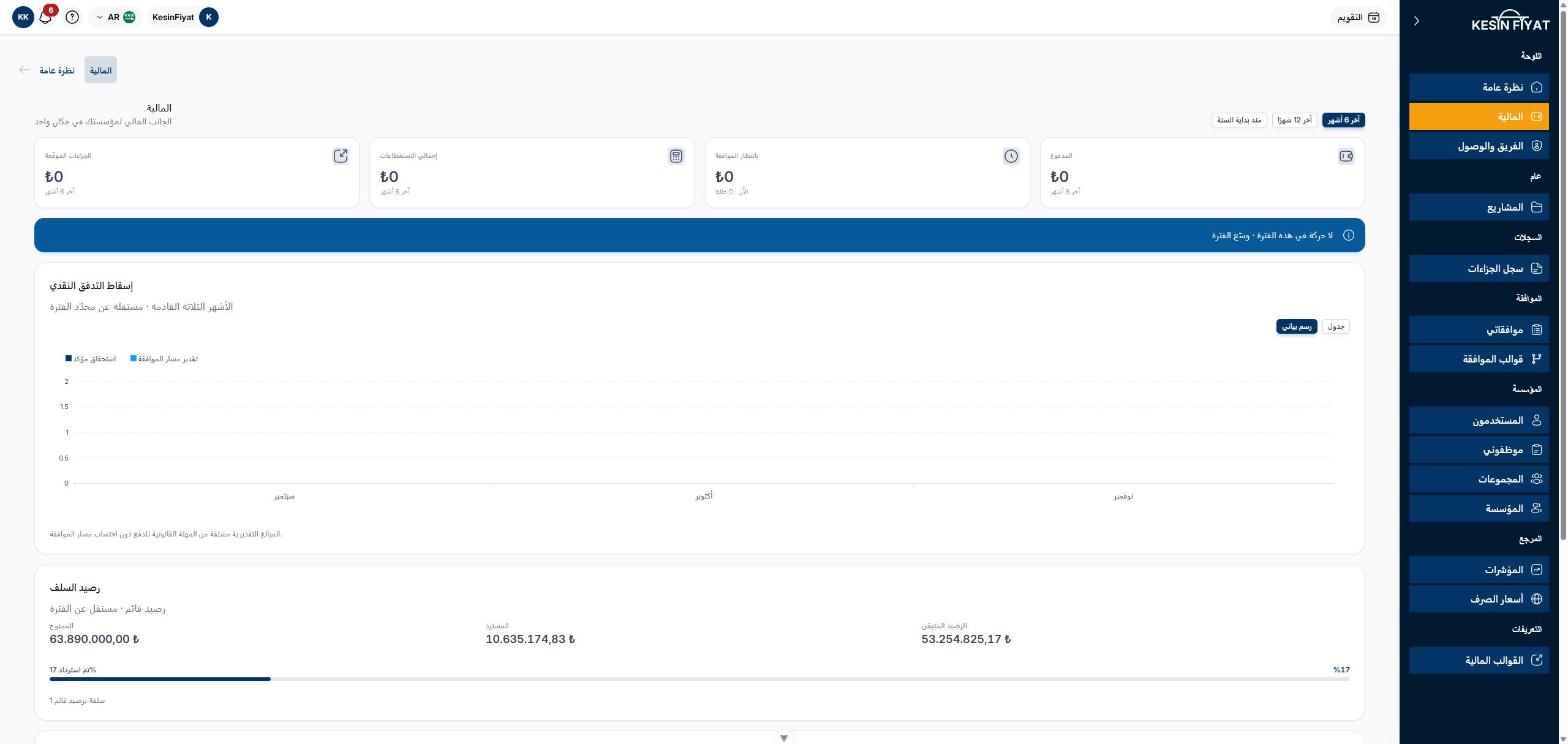Open the KesinFiyat organization switcher

(185, 17)
